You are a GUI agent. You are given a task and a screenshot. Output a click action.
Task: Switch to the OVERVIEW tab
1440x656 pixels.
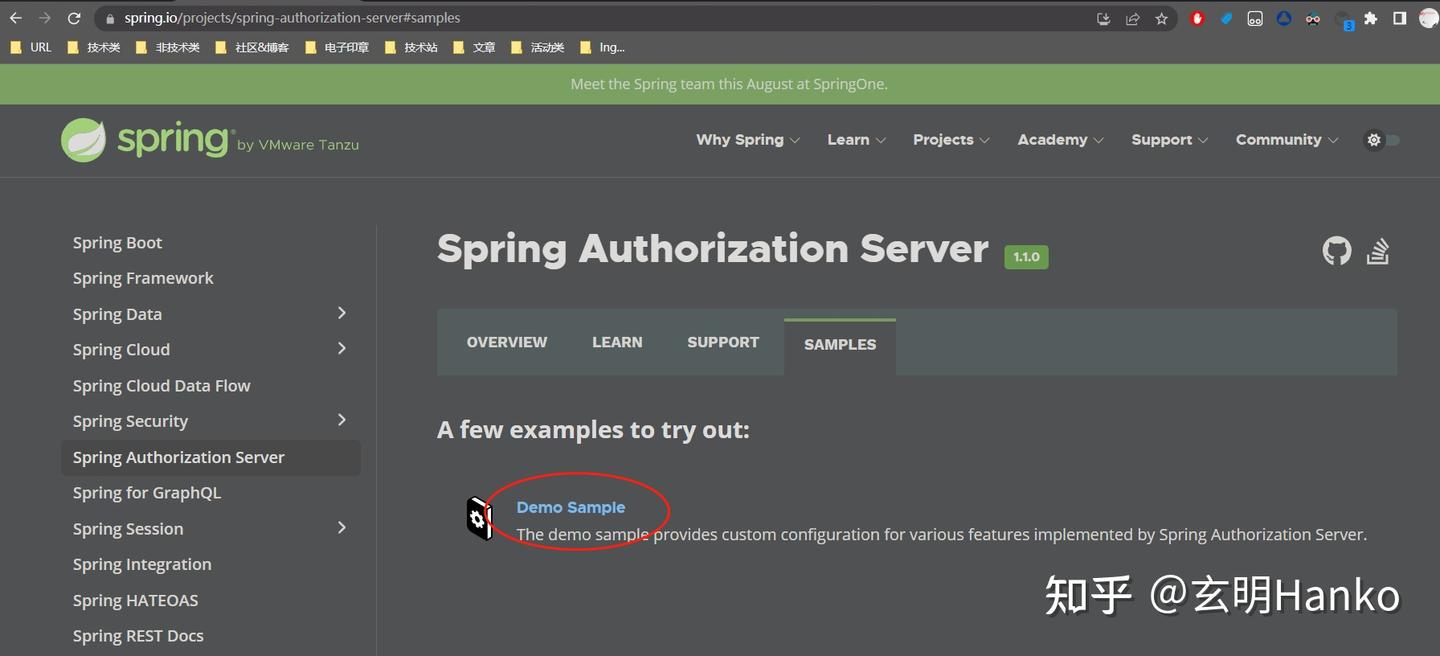(507, 342)
